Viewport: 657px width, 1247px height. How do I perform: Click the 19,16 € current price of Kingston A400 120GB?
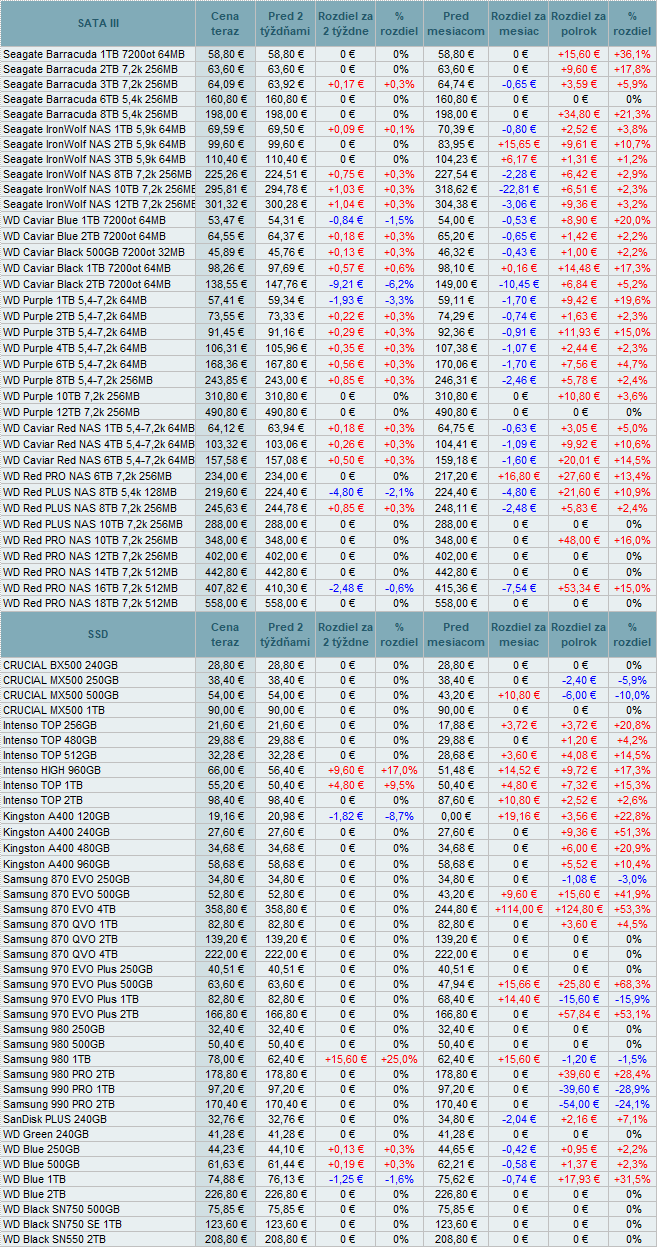tap(225, 816)
